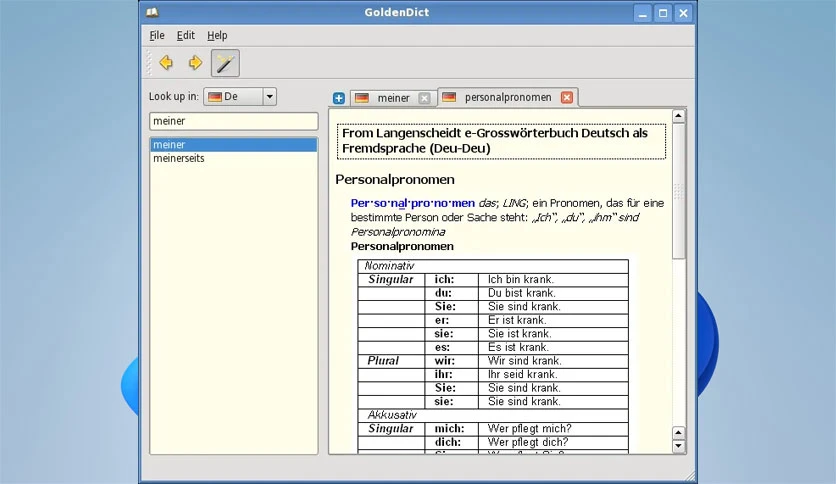Viewport: 836px width, 484px height.
Task: Click the bottom scroll down arrow
Action: [x=678, y=446]
